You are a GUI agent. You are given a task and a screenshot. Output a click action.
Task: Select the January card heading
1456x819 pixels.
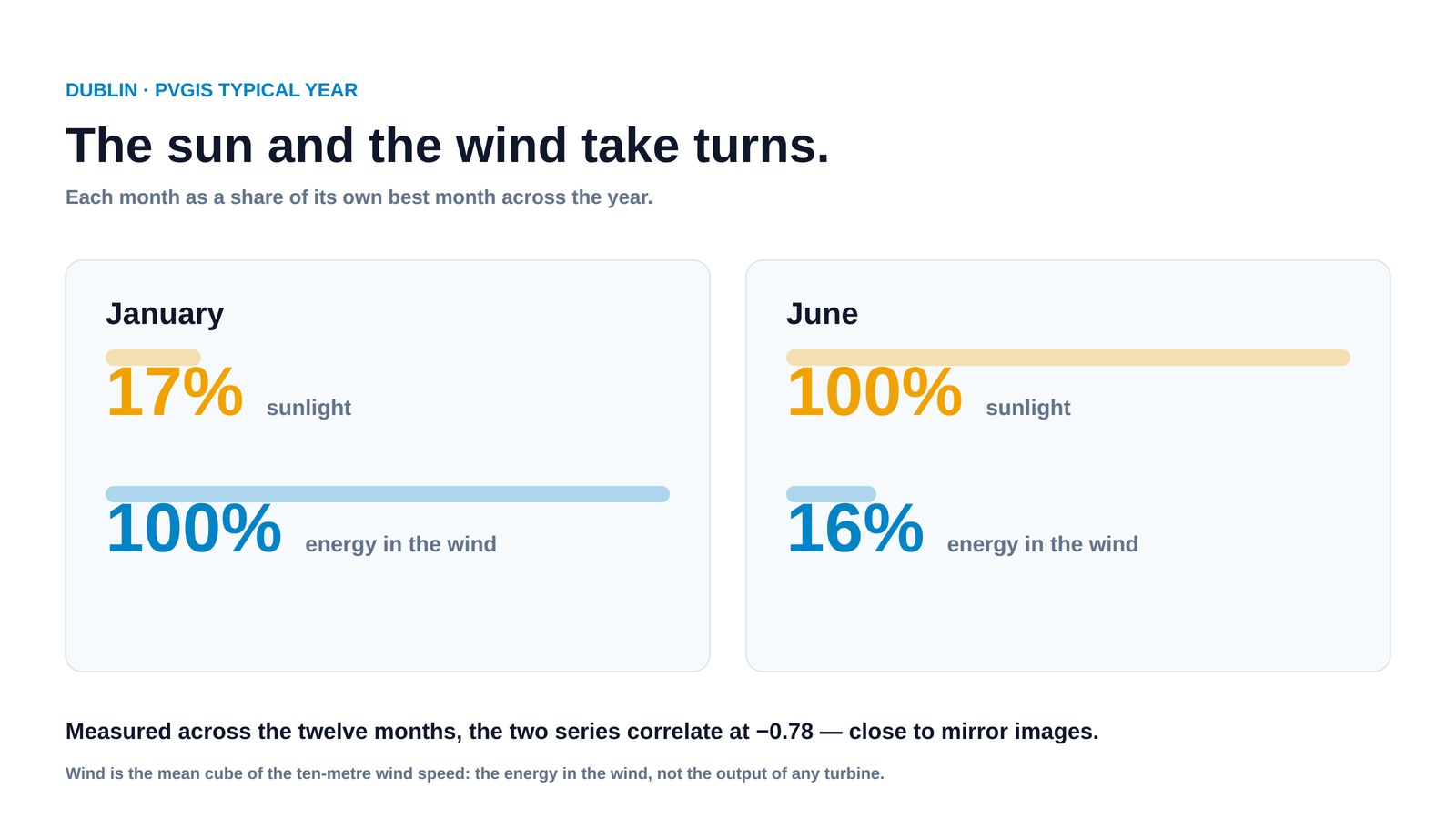[165, 313]
